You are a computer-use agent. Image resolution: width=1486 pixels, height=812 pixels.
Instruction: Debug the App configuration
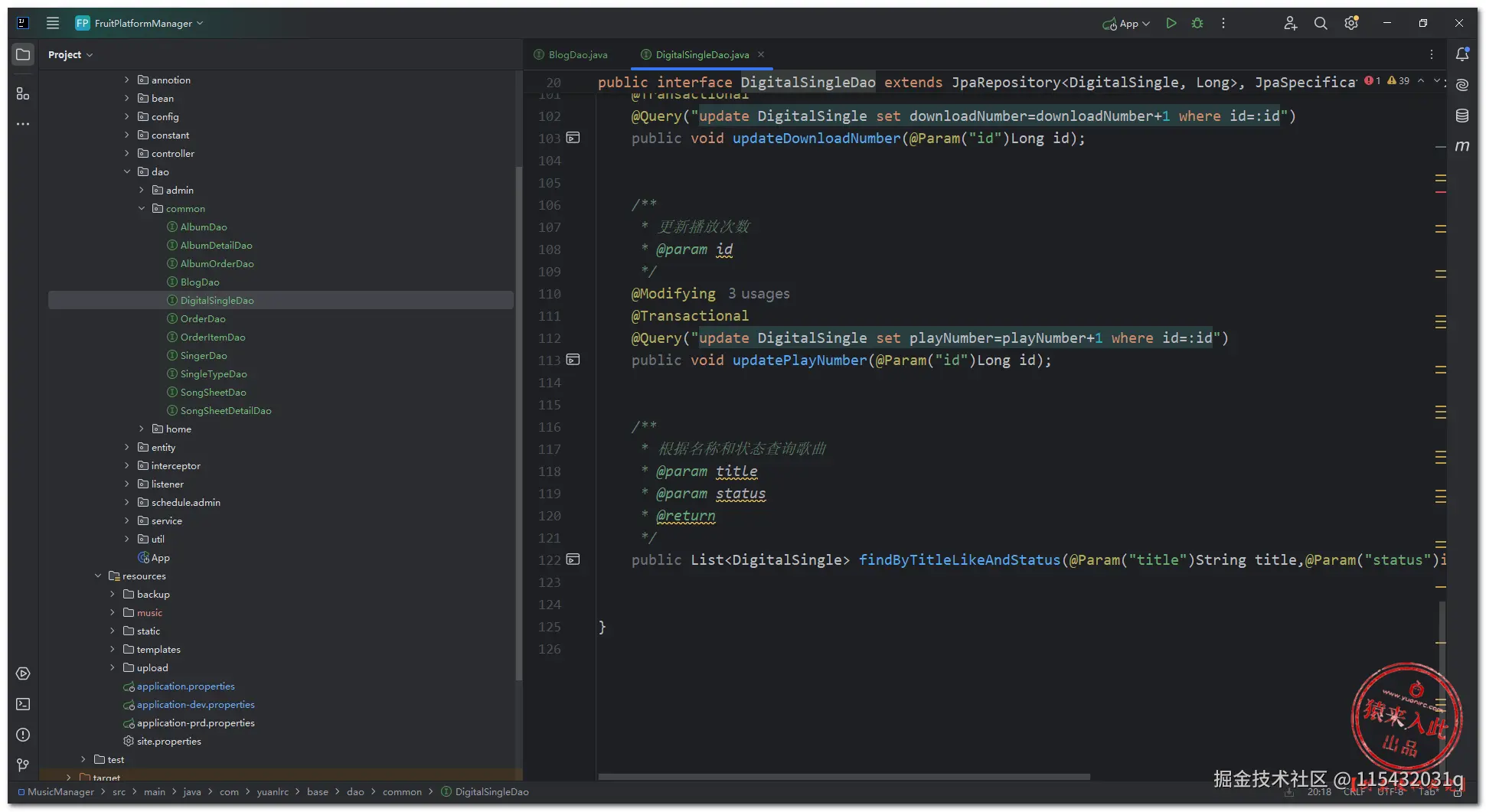[1197, 23]
